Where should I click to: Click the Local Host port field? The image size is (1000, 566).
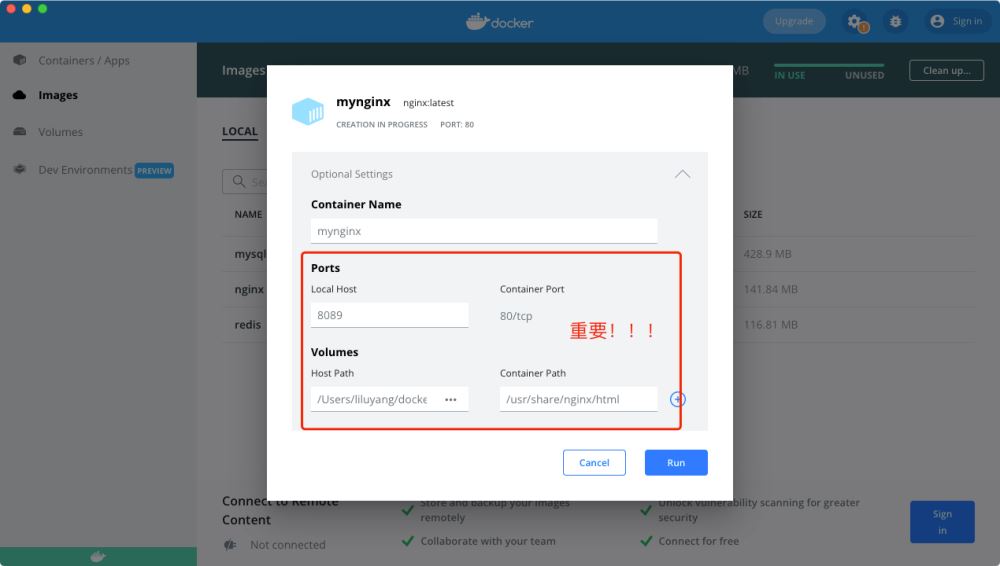(389, 315)
